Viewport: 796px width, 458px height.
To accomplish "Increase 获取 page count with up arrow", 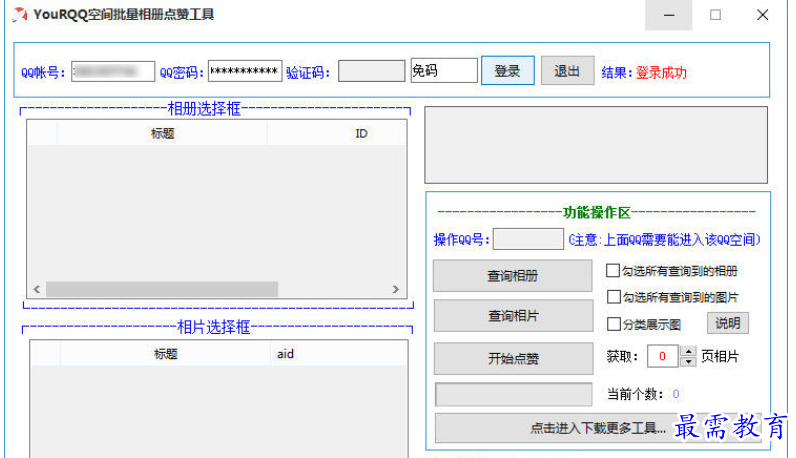I will [x=688, y=351].
